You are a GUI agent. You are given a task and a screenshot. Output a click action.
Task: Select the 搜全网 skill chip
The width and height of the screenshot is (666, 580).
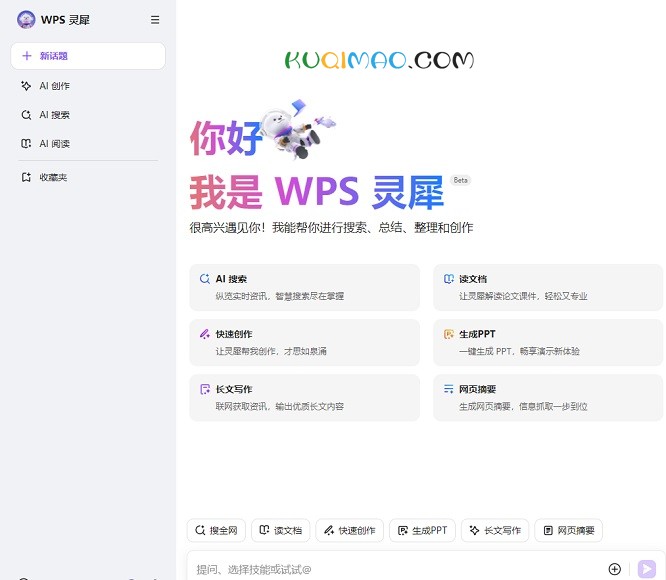pyautogui.click(x=216, y=530)
